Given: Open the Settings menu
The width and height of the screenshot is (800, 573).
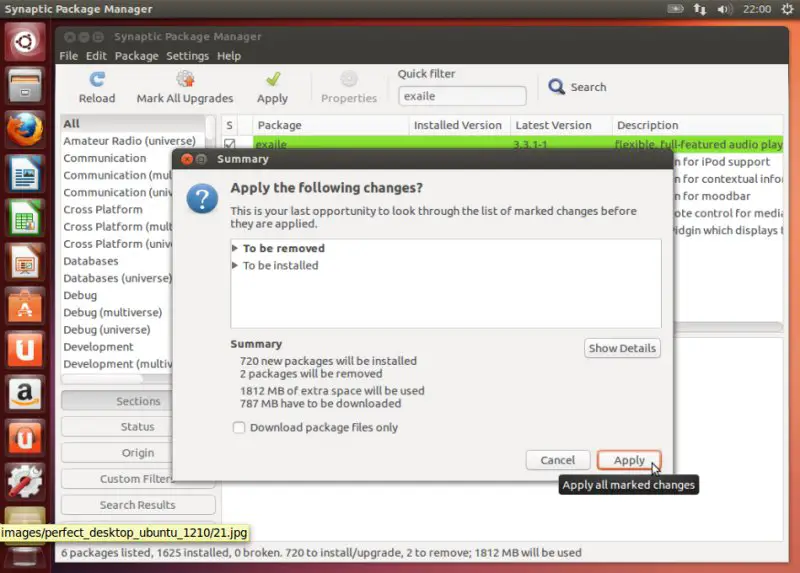Looking at the screenshot, I should point(187,56).
